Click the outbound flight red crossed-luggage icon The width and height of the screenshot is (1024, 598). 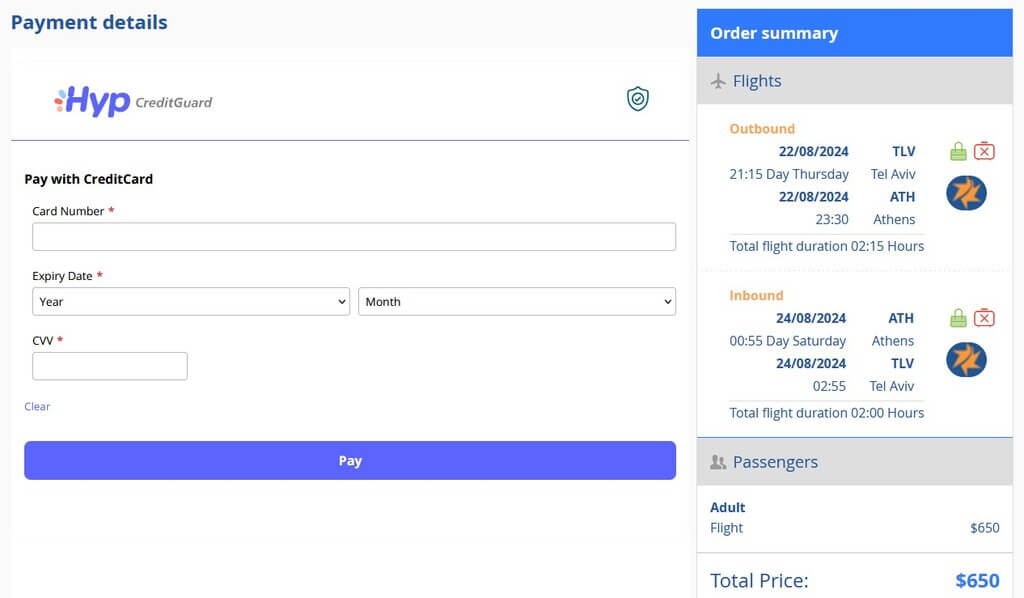click(x=984, y=151)
